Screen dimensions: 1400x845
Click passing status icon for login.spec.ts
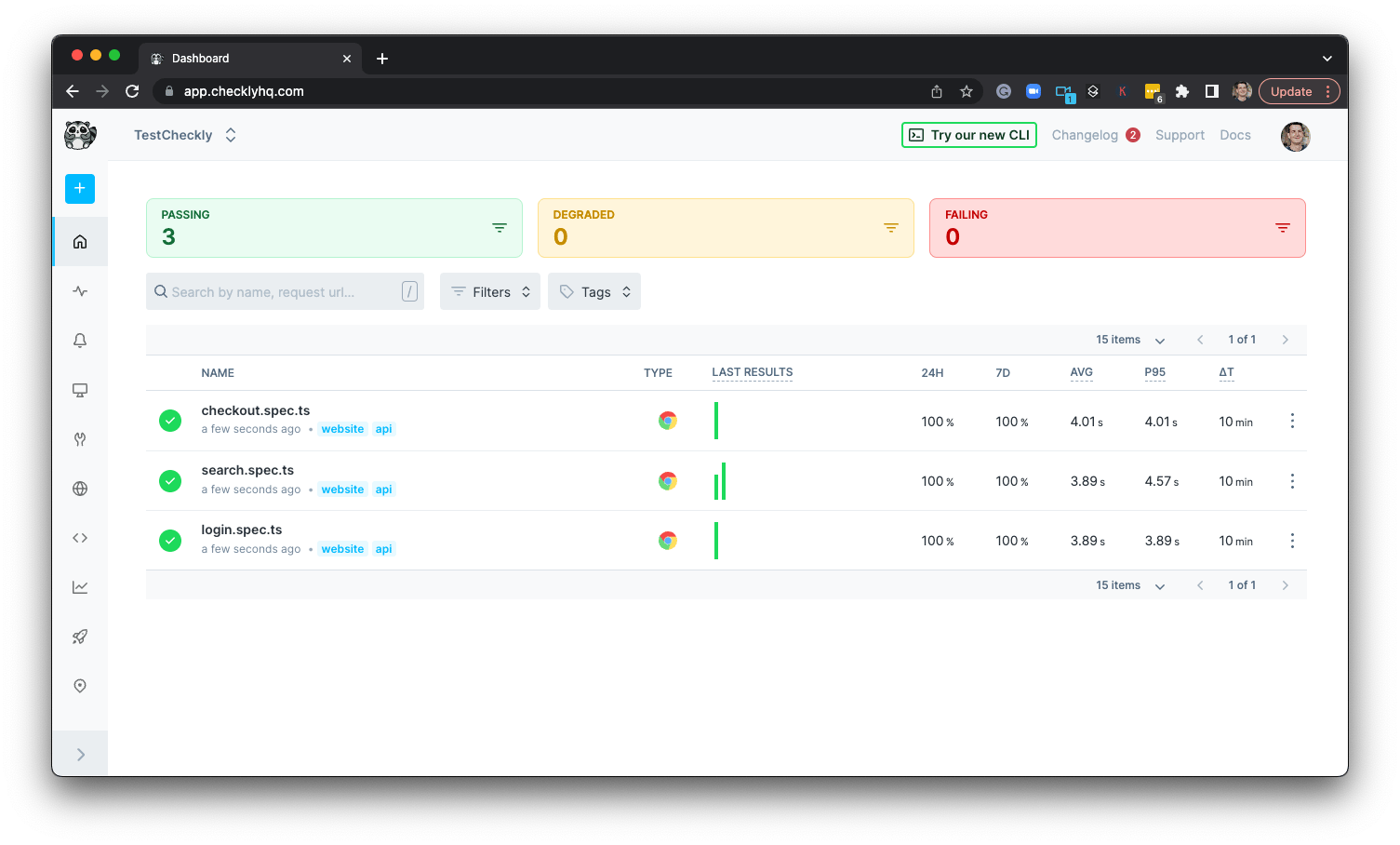[x=170, y=541]
